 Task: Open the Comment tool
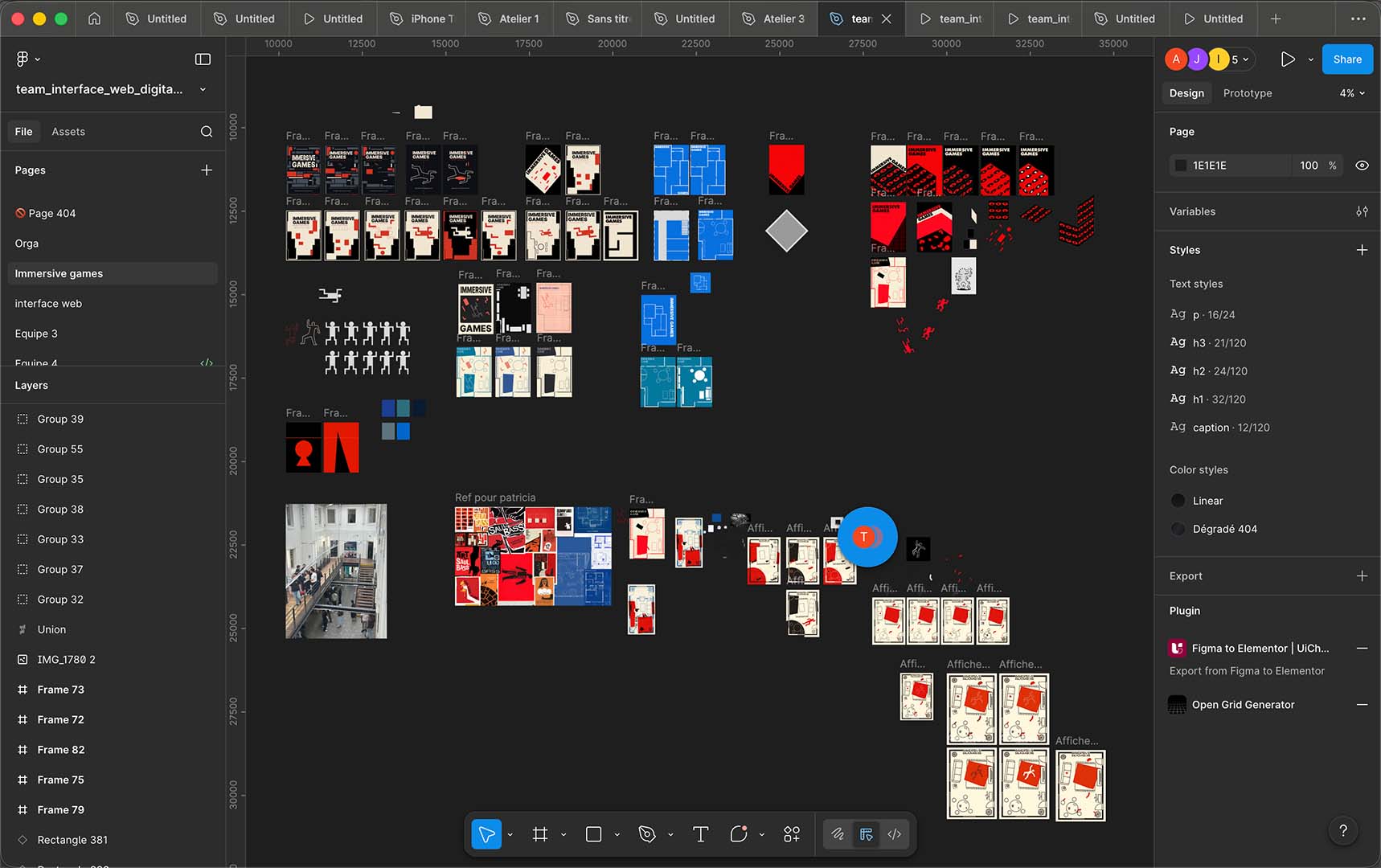coord(739,834)
